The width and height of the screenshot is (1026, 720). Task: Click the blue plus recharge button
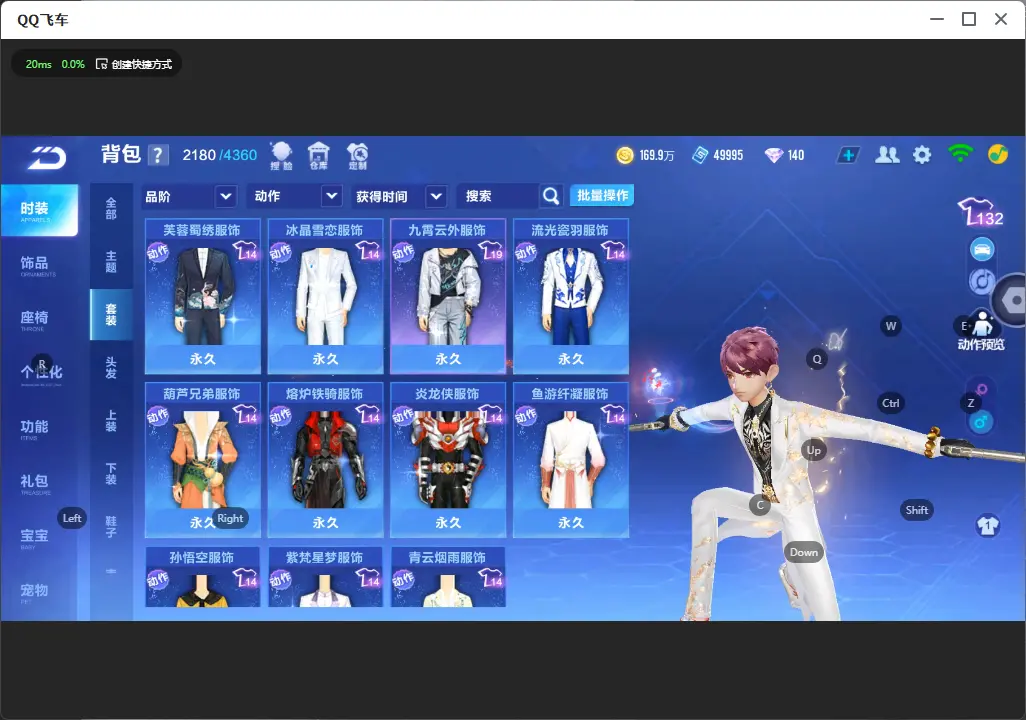(847, 155)
